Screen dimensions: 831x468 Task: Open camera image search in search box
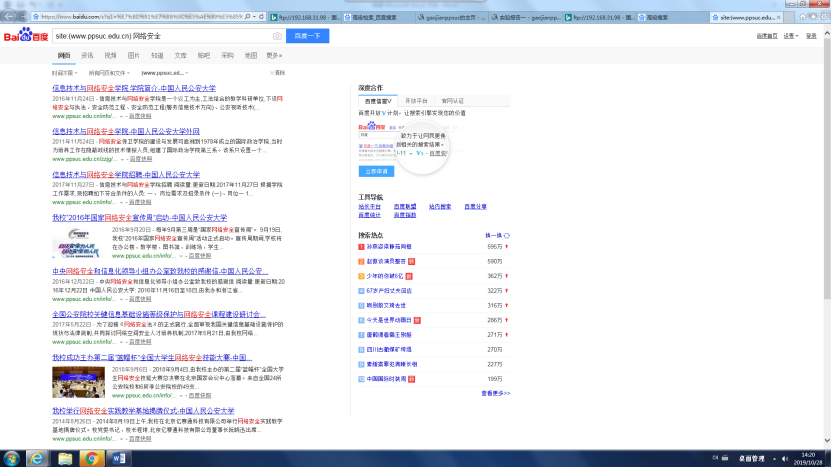tap(277, 36)
